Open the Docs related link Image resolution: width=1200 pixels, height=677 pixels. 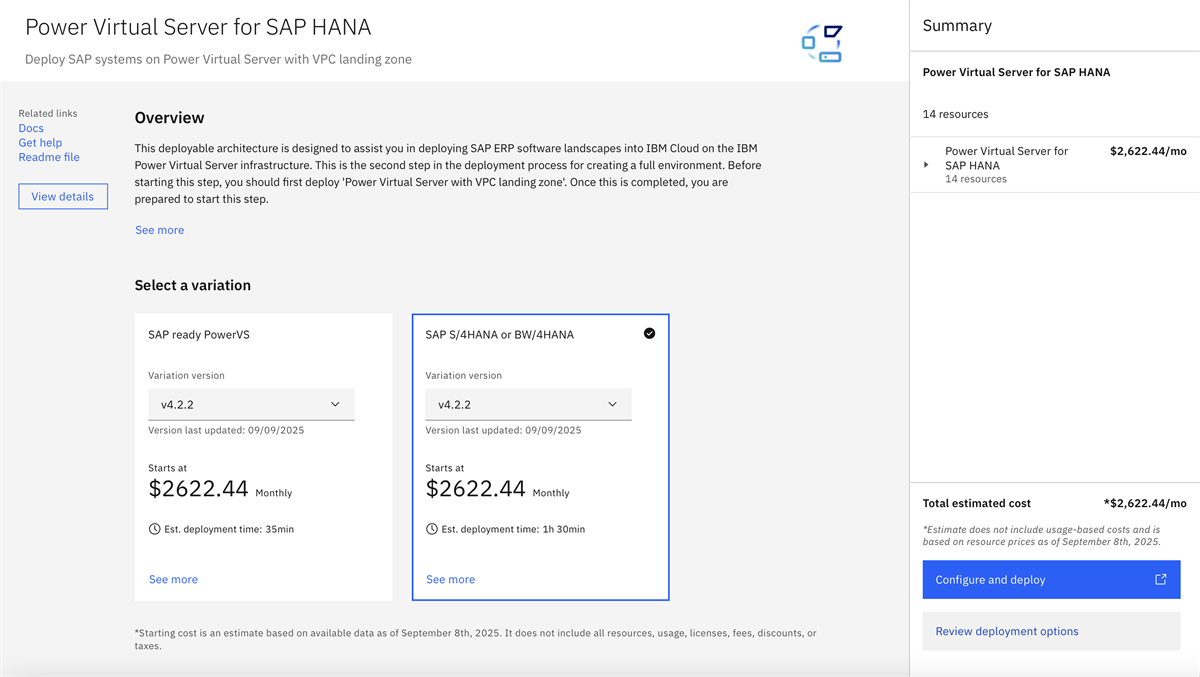[31, 128]
